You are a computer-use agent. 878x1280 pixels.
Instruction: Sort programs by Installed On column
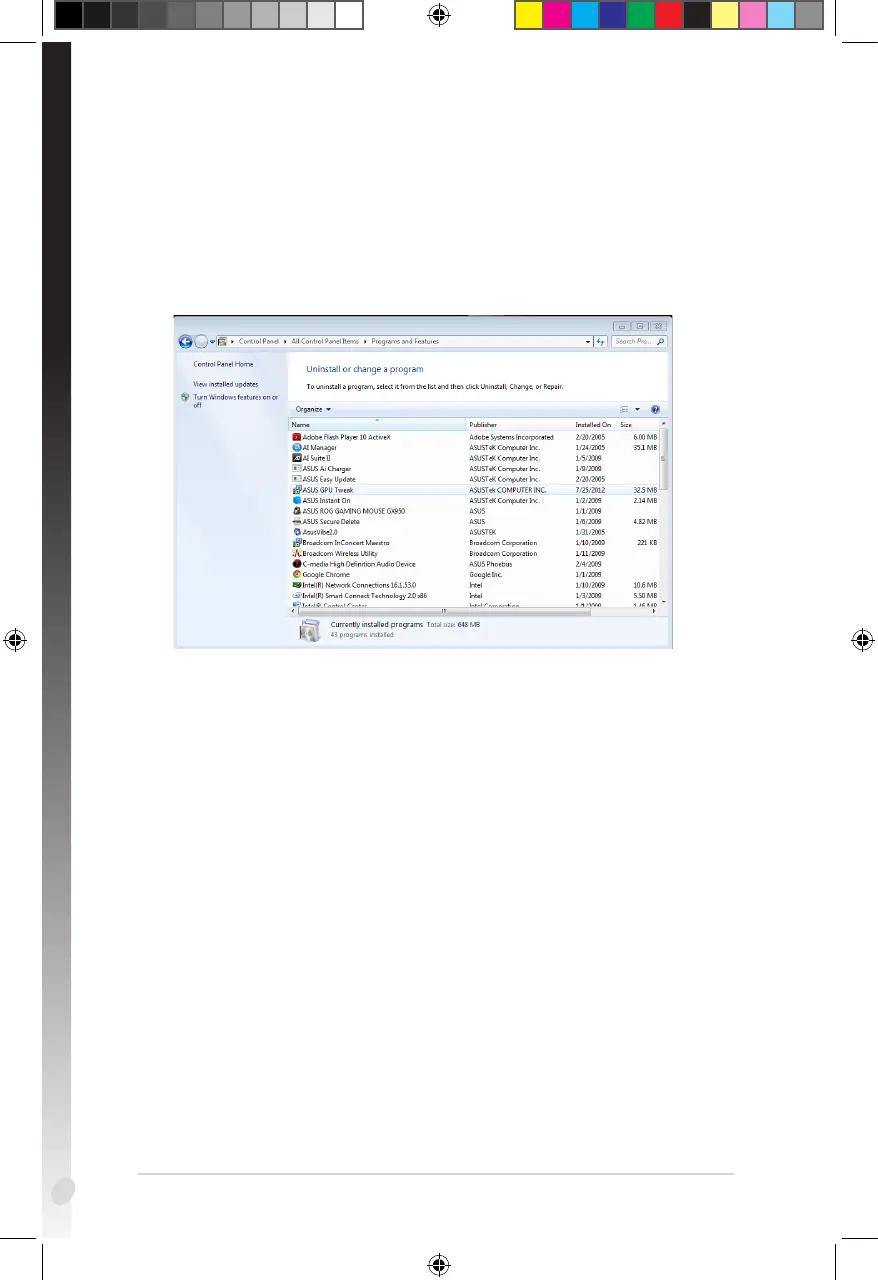[x=594, y=425]
